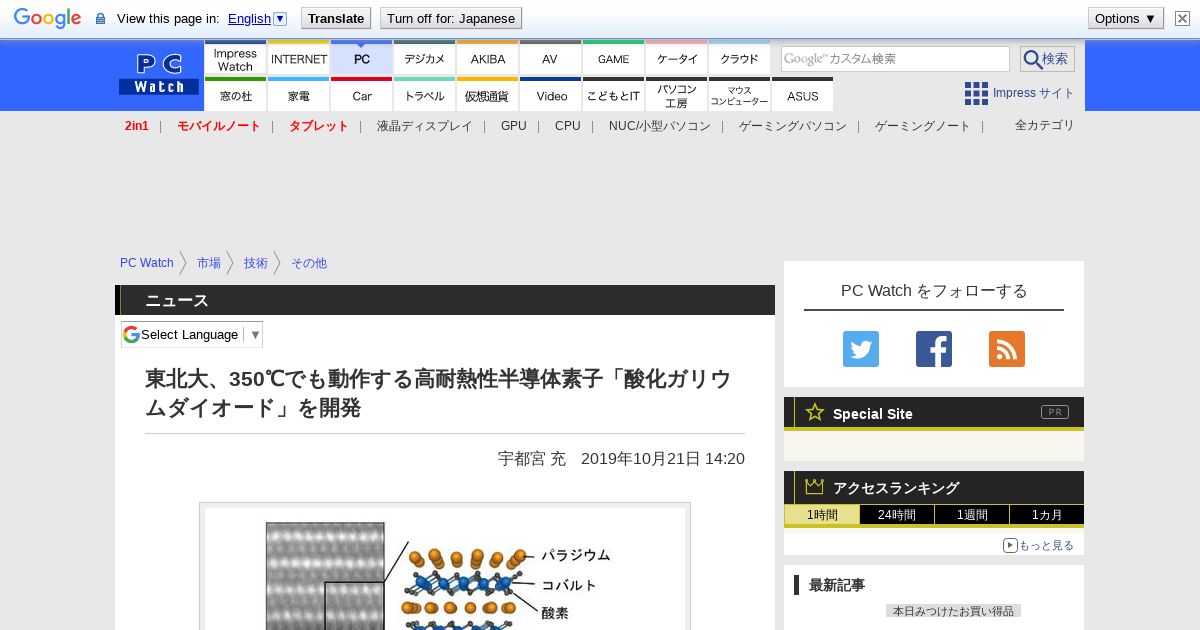
Task: Select the 1時間 ranking tab
Action: pyautogui.click(x=822, y=515)
